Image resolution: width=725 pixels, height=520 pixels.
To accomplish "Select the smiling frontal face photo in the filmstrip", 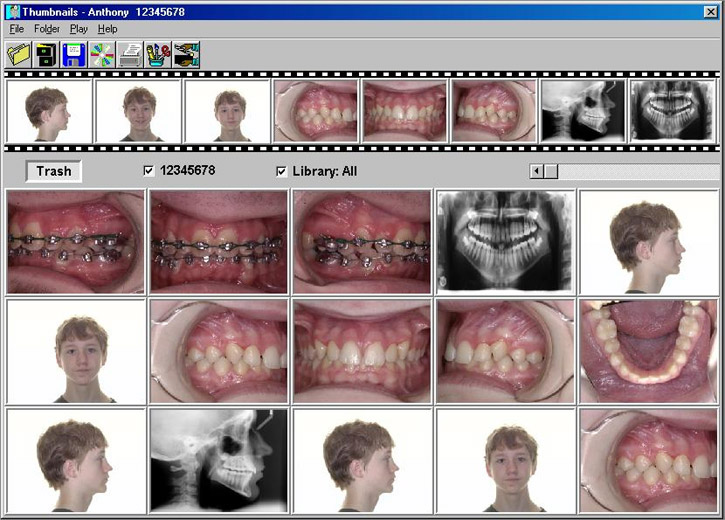I will pyautogui.click(x=138, y=111).
